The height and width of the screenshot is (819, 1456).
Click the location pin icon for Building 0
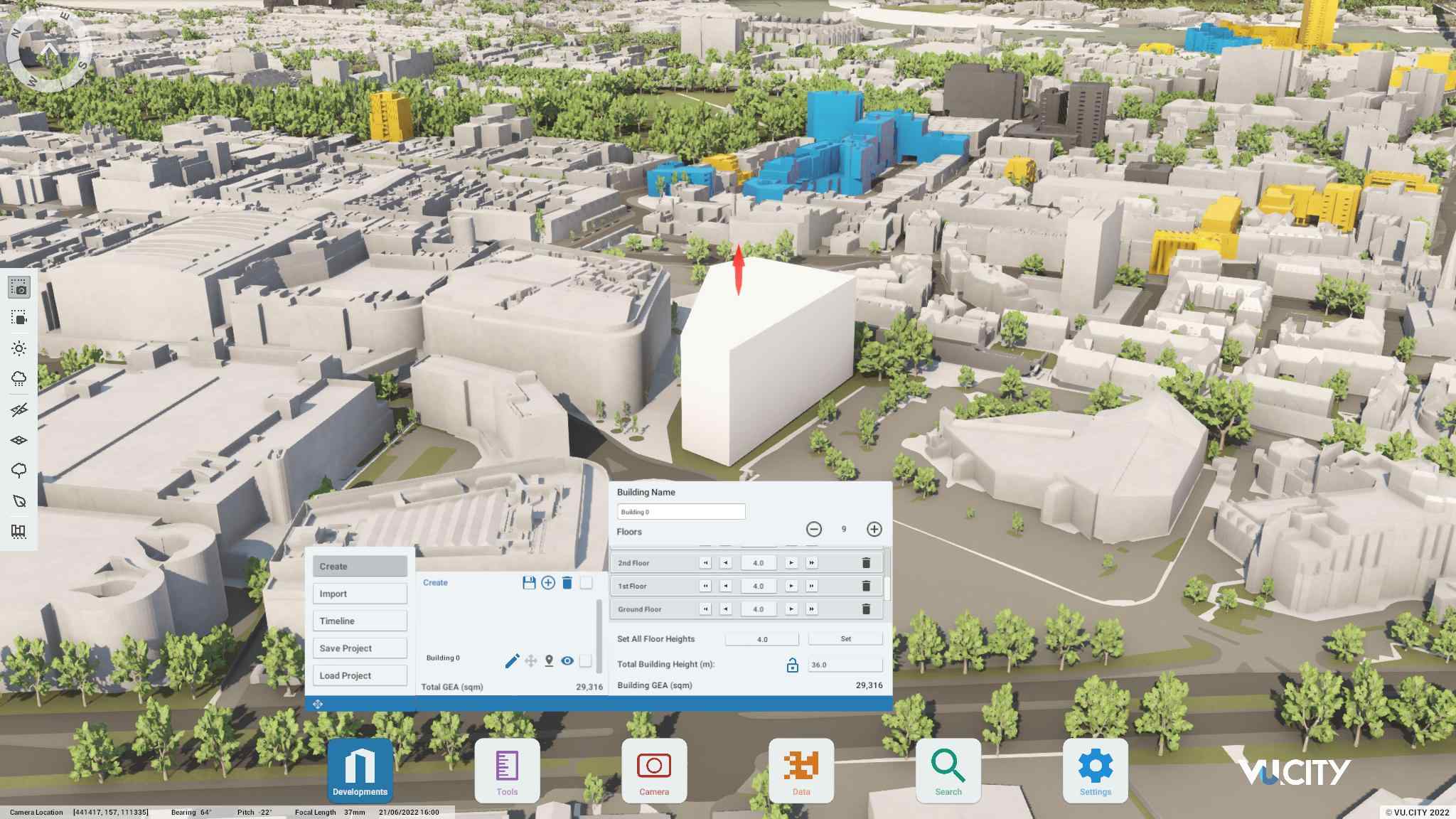tap(548, 660)
